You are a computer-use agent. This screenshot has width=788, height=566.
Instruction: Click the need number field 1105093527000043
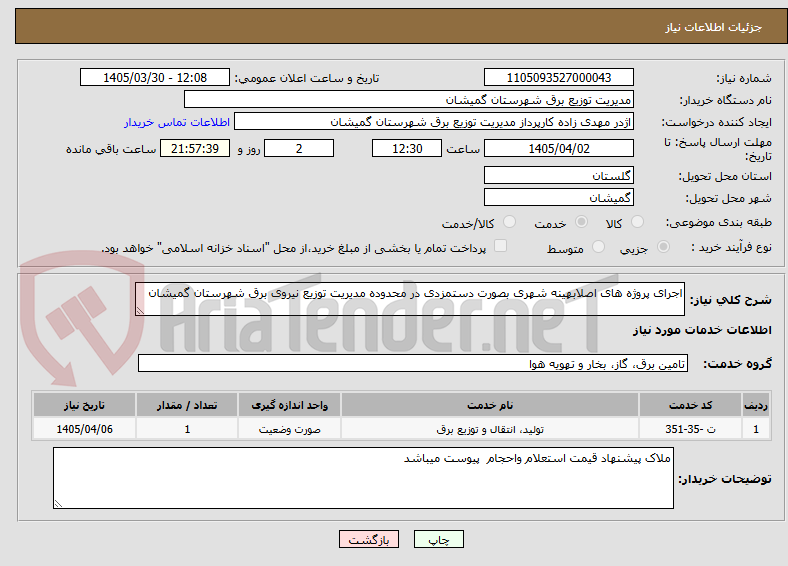click(558, 77)
